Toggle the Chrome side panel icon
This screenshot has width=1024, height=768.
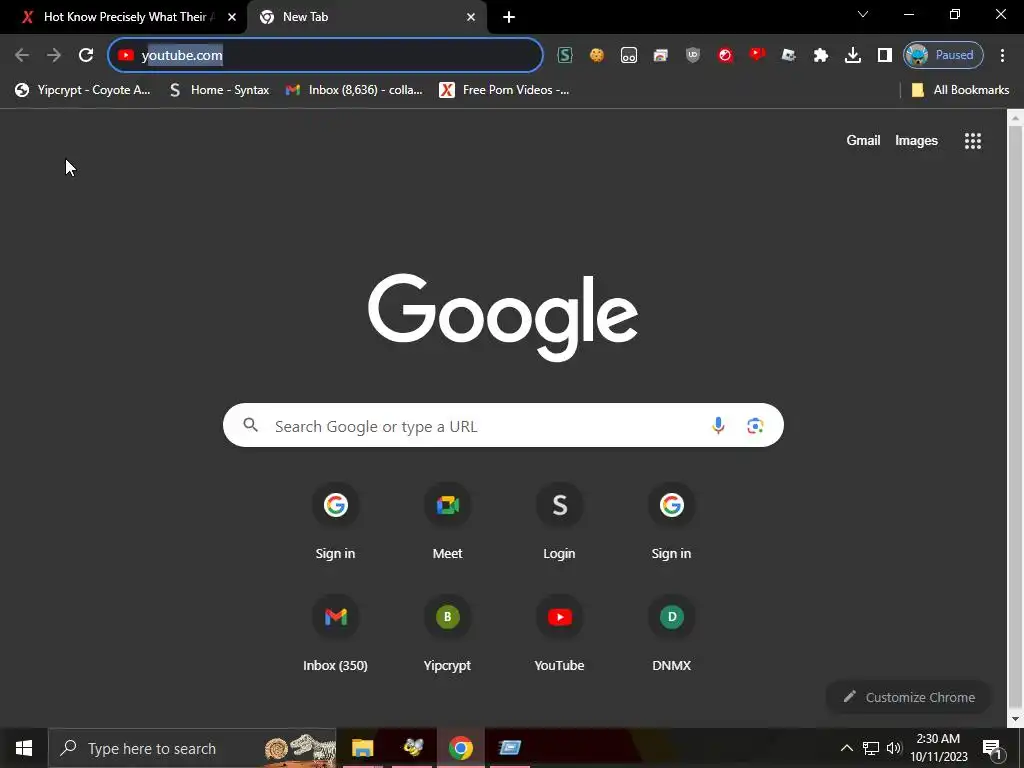pyautogui.click(x=885, y=55)
